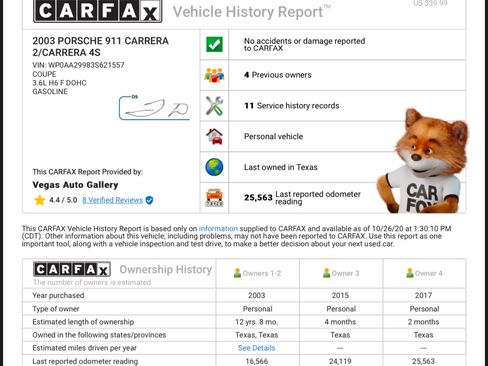488x366 pixels.
Task: Click the globe last-owned icon
Action: coord(214,167)
